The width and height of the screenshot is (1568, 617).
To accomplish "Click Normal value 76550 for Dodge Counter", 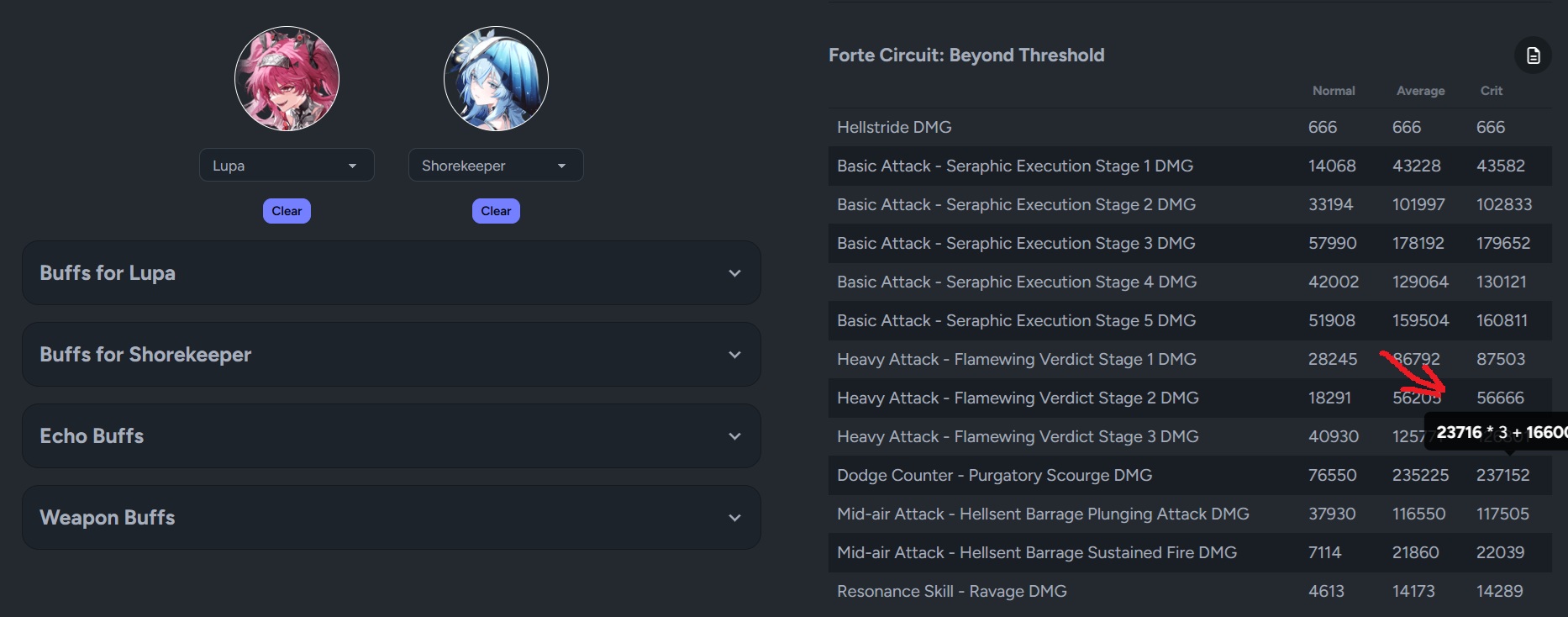I will tap(1333, 475).
